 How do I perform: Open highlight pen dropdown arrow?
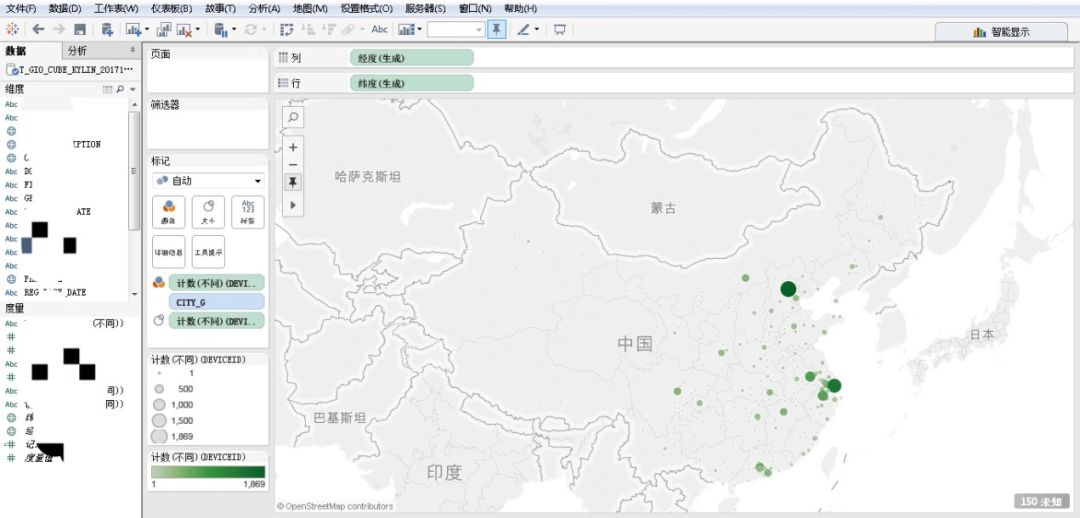537,30
